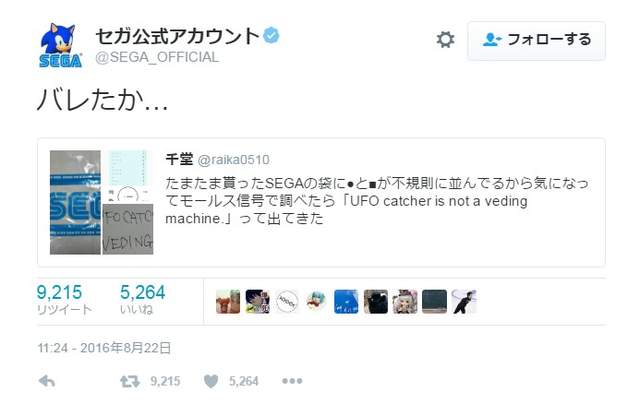Click the retweet icon below tweet
Screen dimensions: 640x416
point(130,382)
